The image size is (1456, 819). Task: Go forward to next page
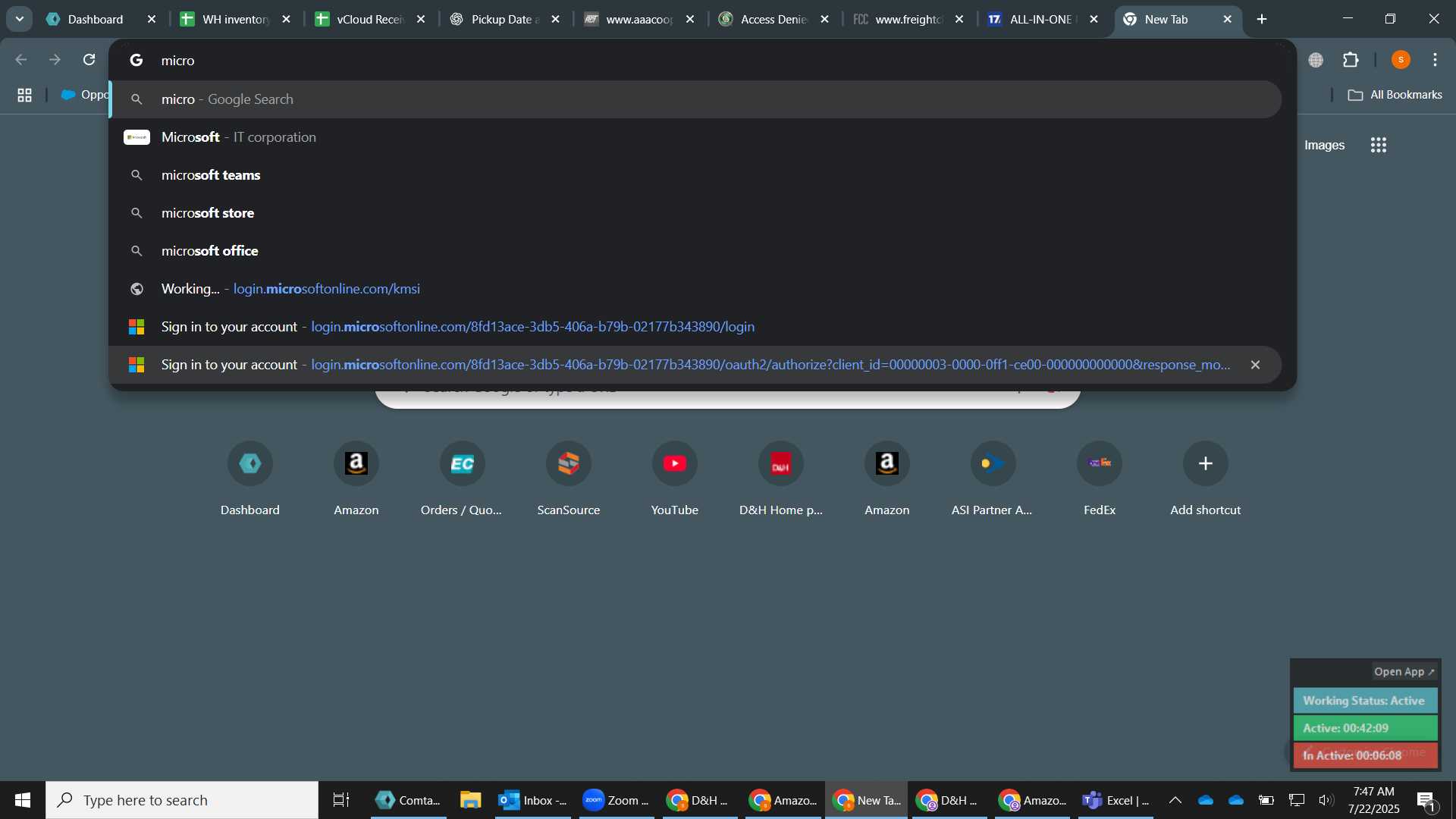[x=55, y=59]
